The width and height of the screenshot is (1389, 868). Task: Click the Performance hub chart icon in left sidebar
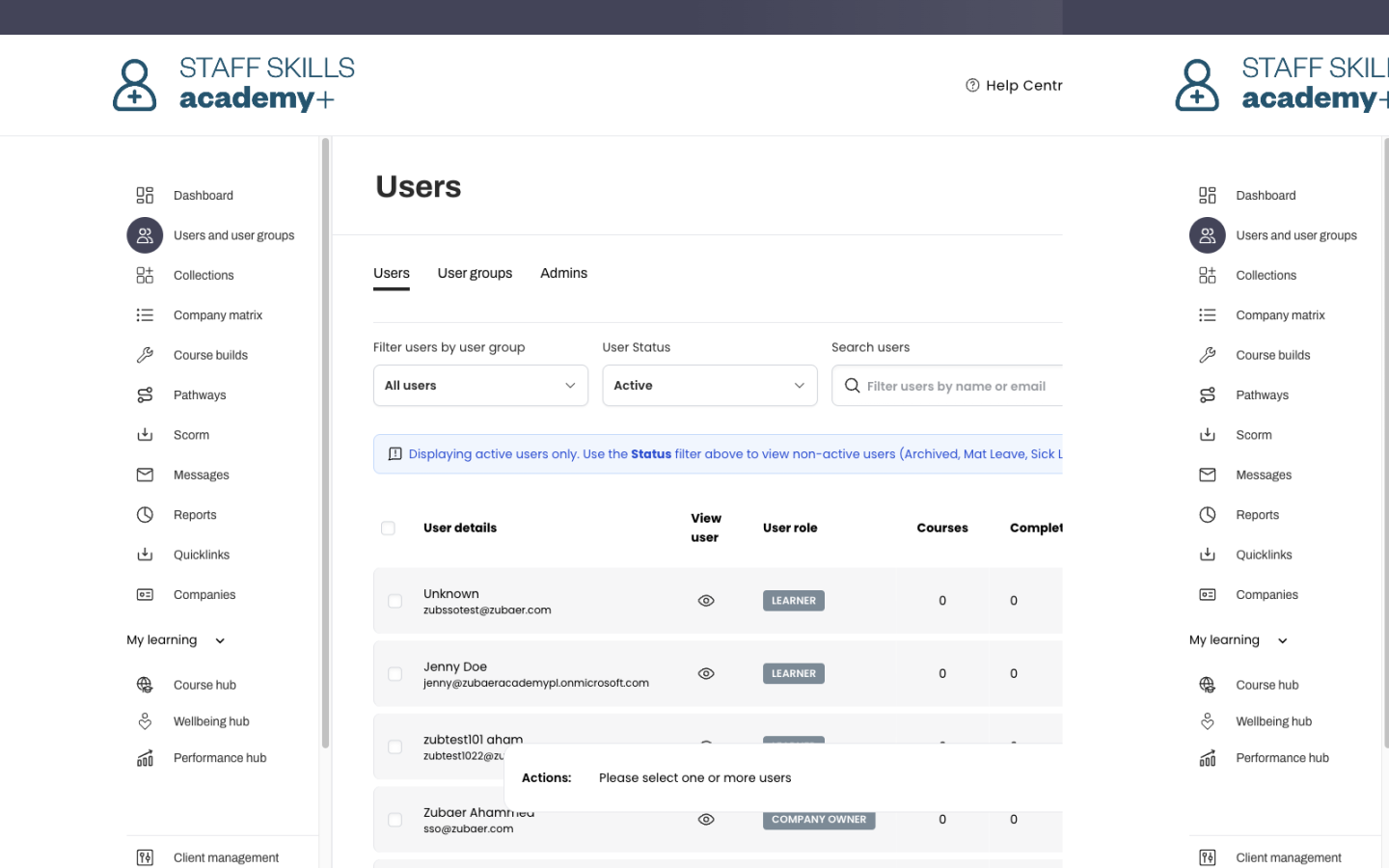pos(145,758)
